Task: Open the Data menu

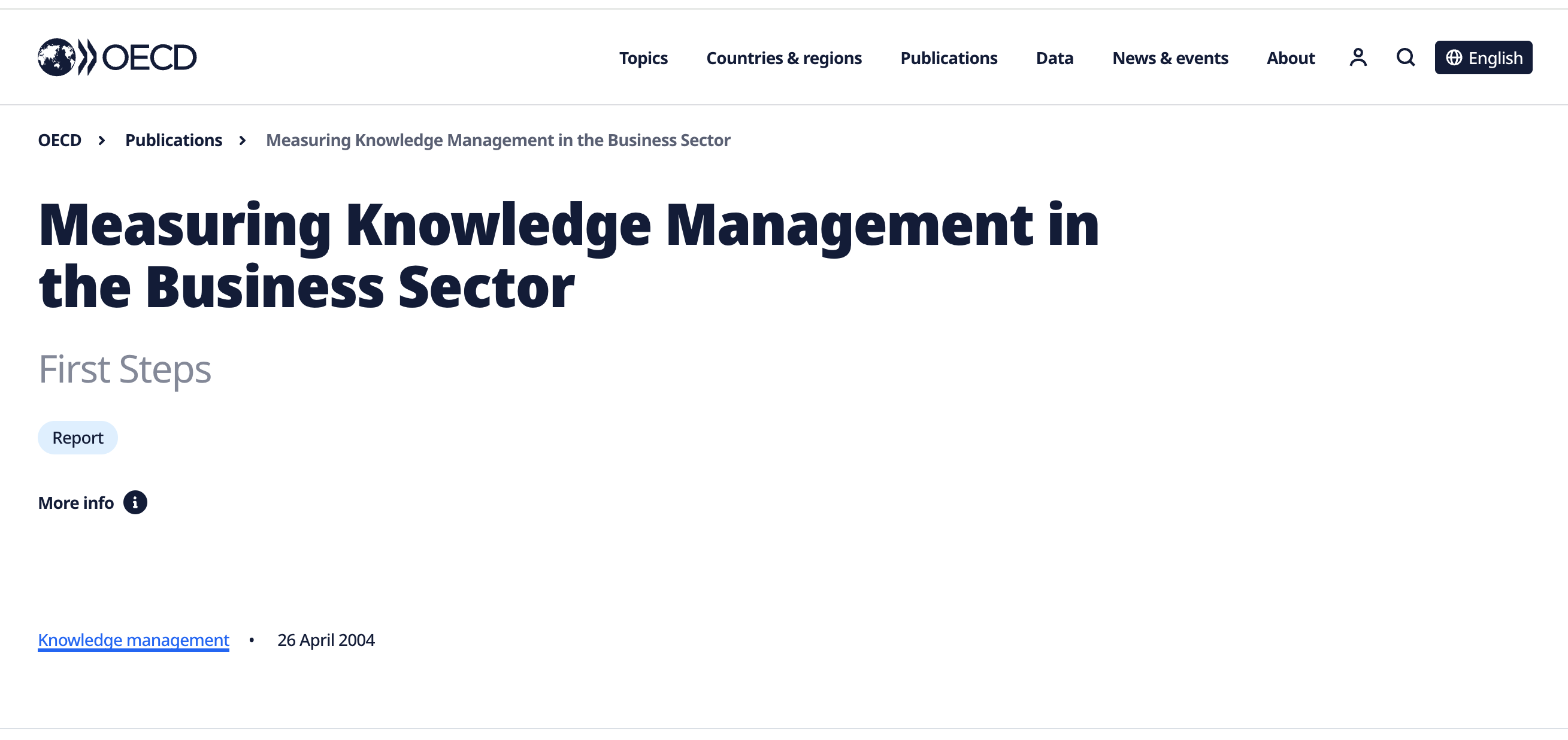Action: click(1055, 58)
